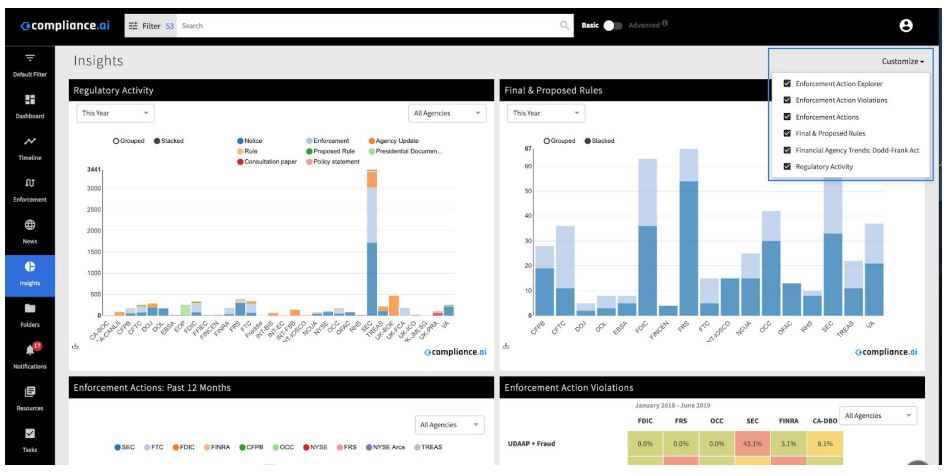Toggle TREAS series in Enforcement Actions legend
949x476 pixels.
[428, 448]
